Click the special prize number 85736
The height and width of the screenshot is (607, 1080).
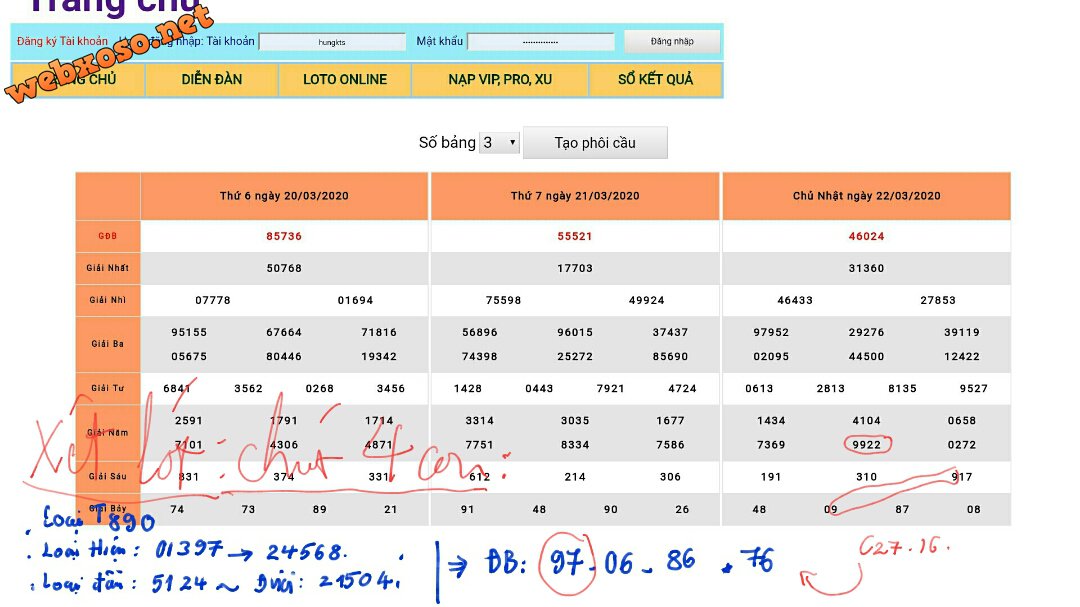coord(284,236)
